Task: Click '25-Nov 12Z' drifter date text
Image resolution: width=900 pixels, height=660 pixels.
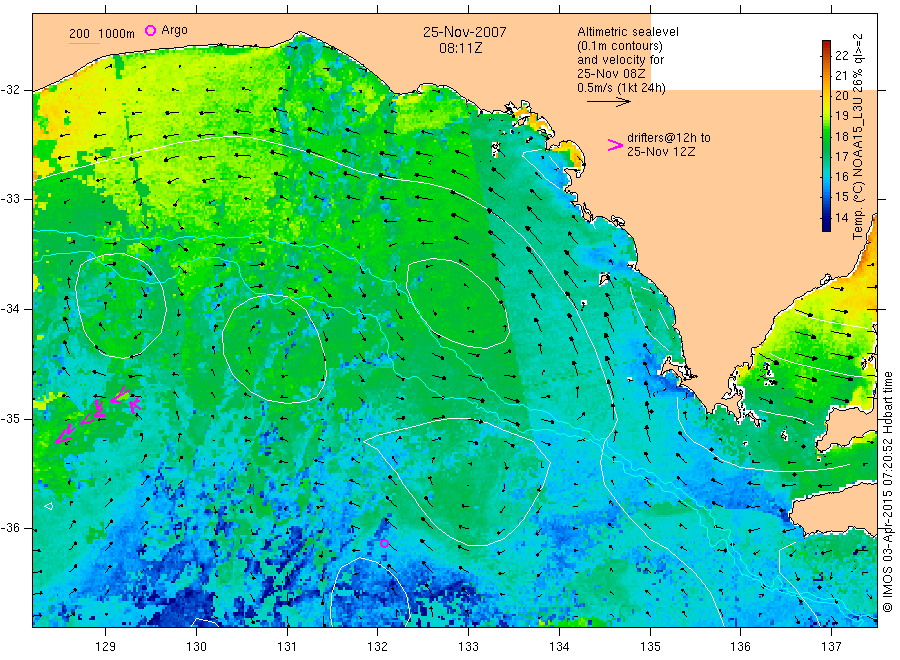Action: 661,152
